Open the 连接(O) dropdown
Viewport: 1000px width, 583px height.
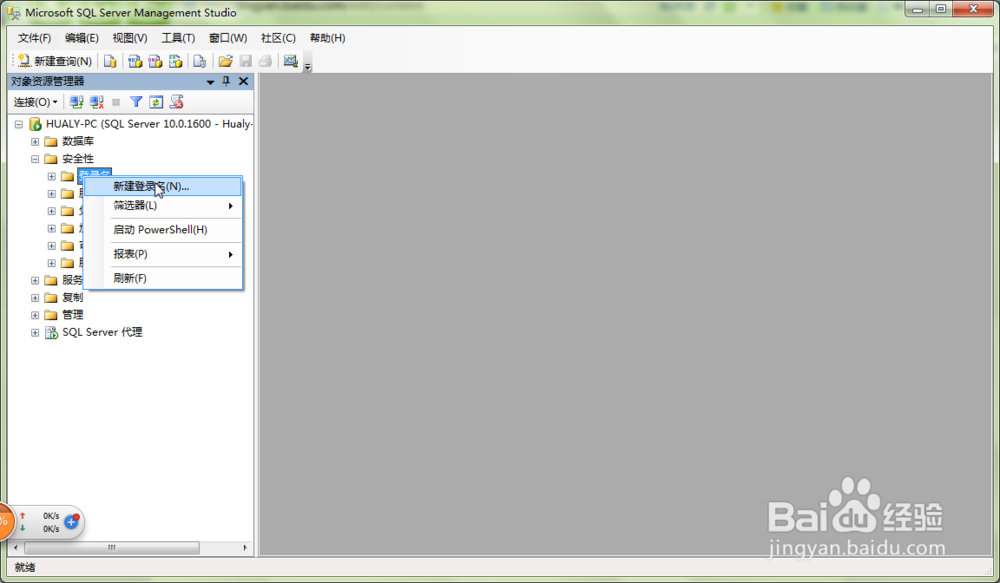pos(33,101)
